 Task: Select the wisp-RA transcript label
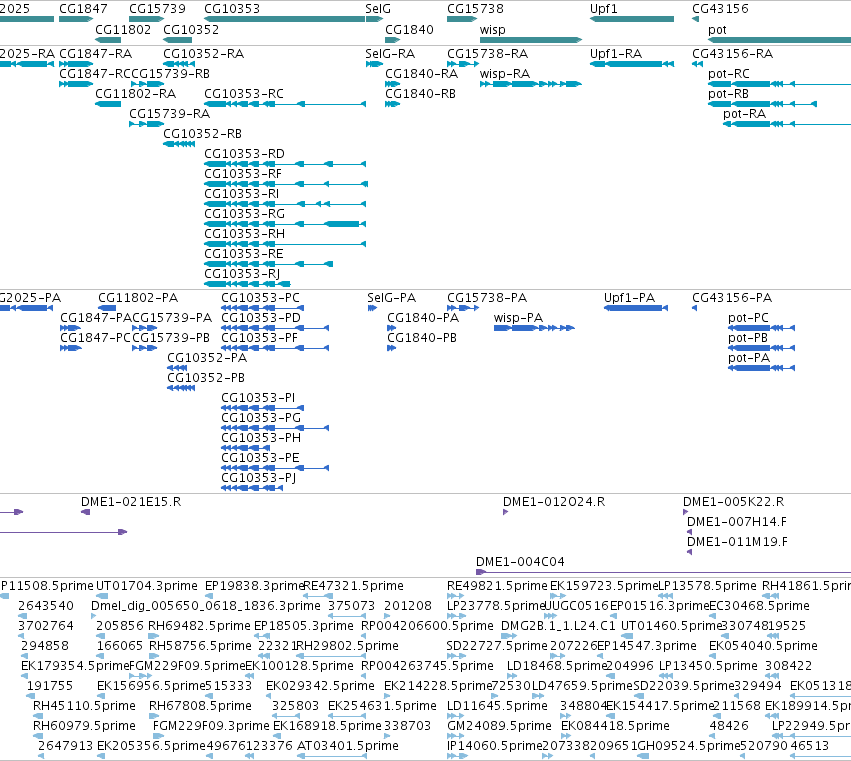(505, 74)
